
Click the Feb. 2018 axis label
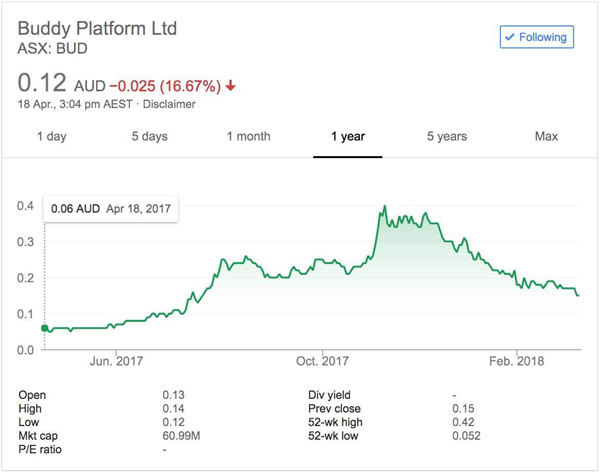click(x=517, y=361)
